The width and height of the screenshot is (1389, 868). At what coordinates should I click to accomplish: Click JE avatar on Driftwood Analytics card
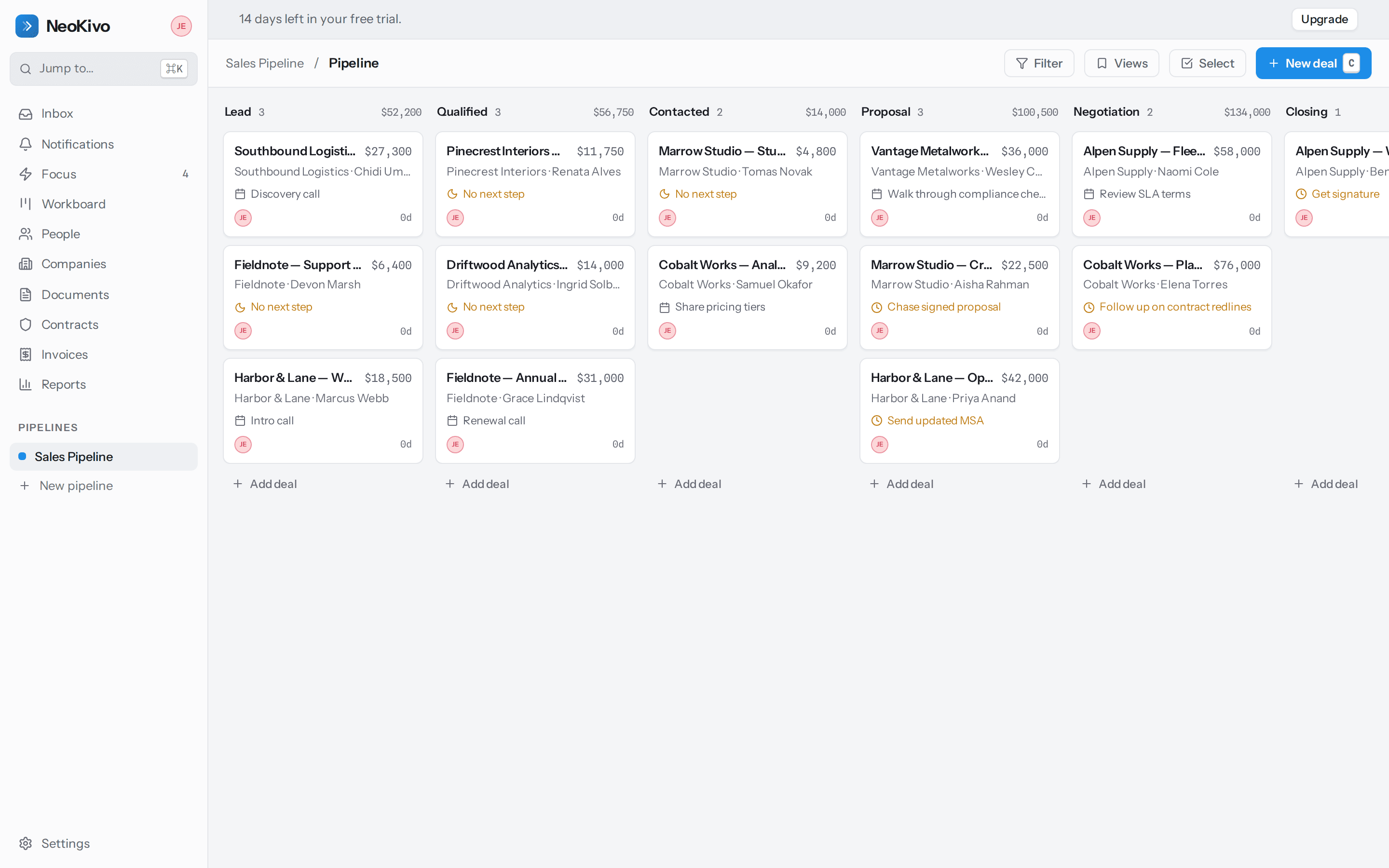[455, 331]
